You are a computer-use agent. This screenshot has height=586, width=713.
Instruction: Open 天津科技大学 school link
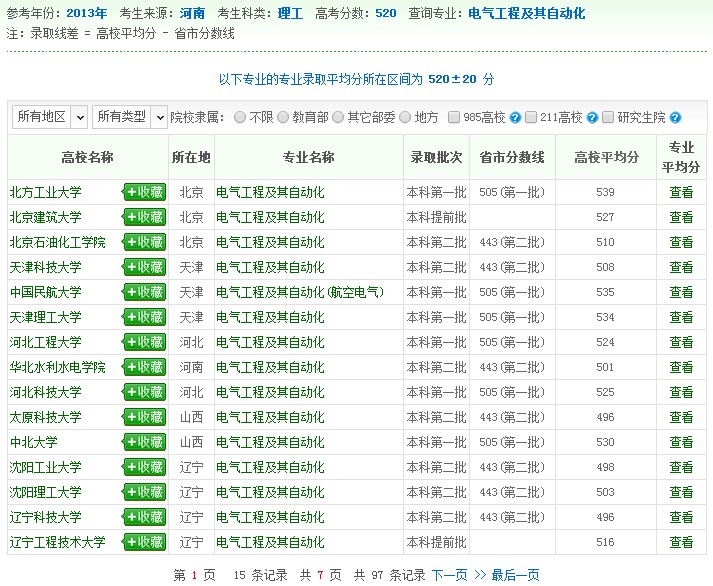[45, 267]
